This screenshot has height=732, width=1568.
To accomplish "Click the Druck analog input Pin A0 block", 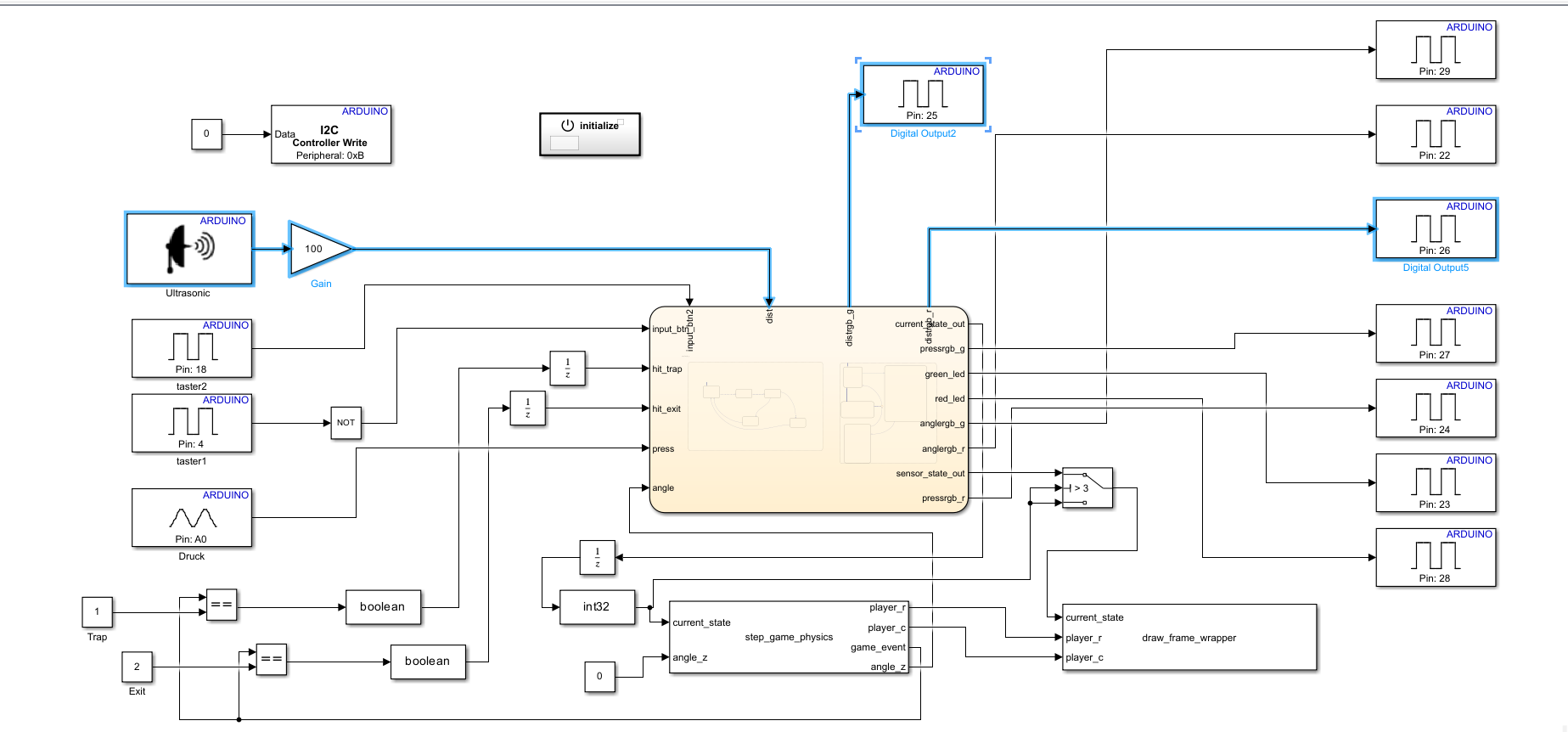I will pos(192,517).
